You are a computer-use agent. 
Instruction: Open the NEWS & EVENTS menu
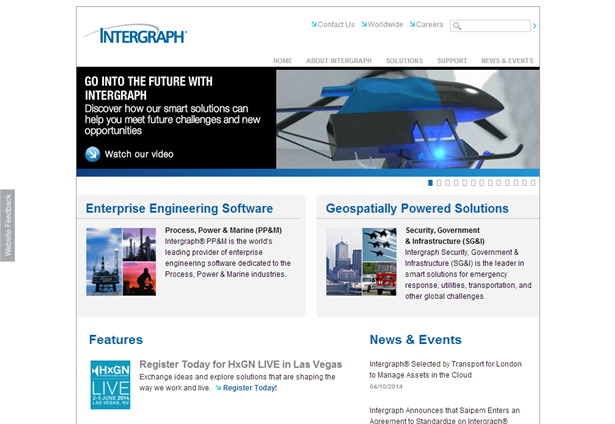507,61
